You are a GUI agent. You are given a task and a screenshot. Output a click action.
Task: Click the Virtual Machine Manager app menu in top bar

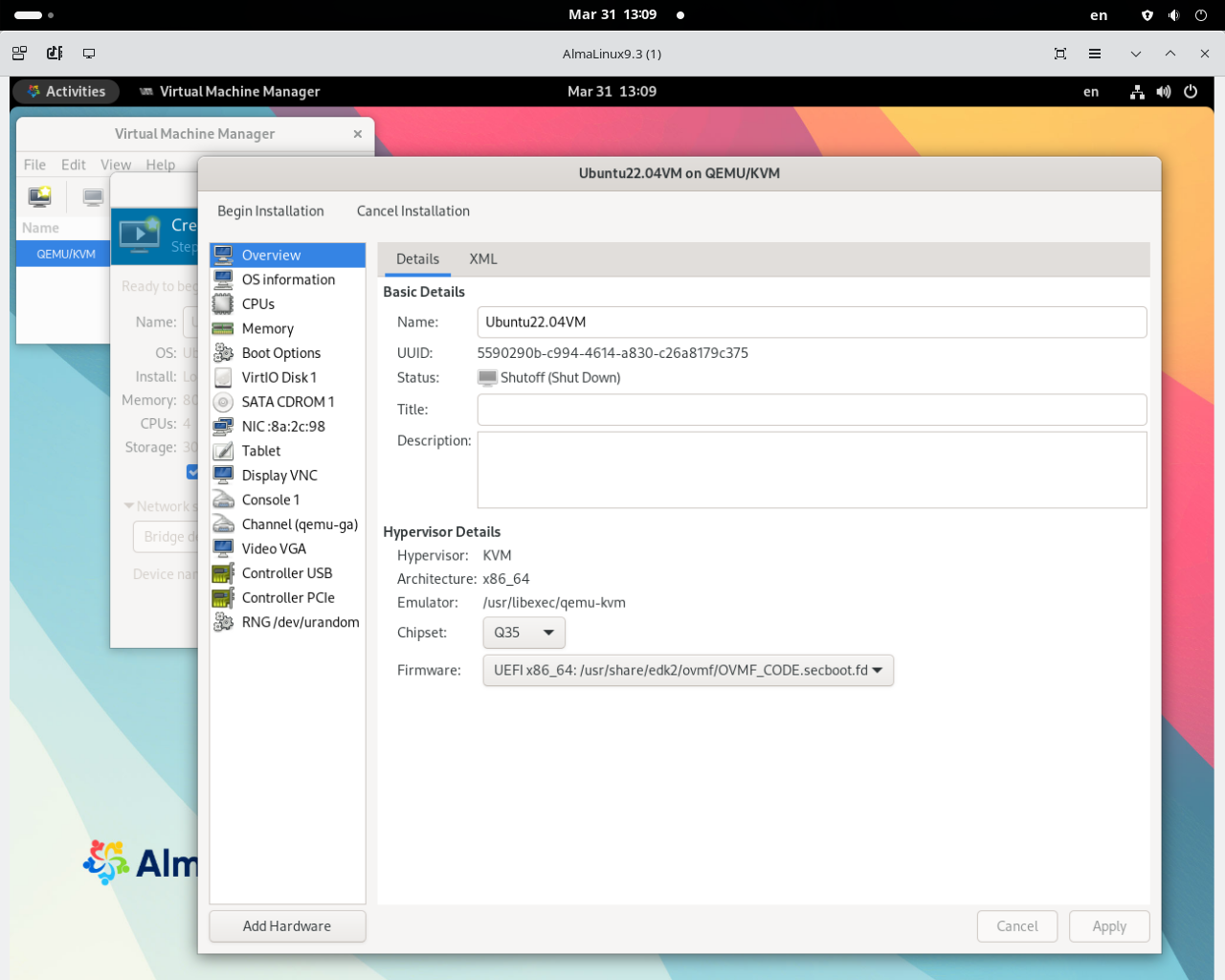point(230,92)
